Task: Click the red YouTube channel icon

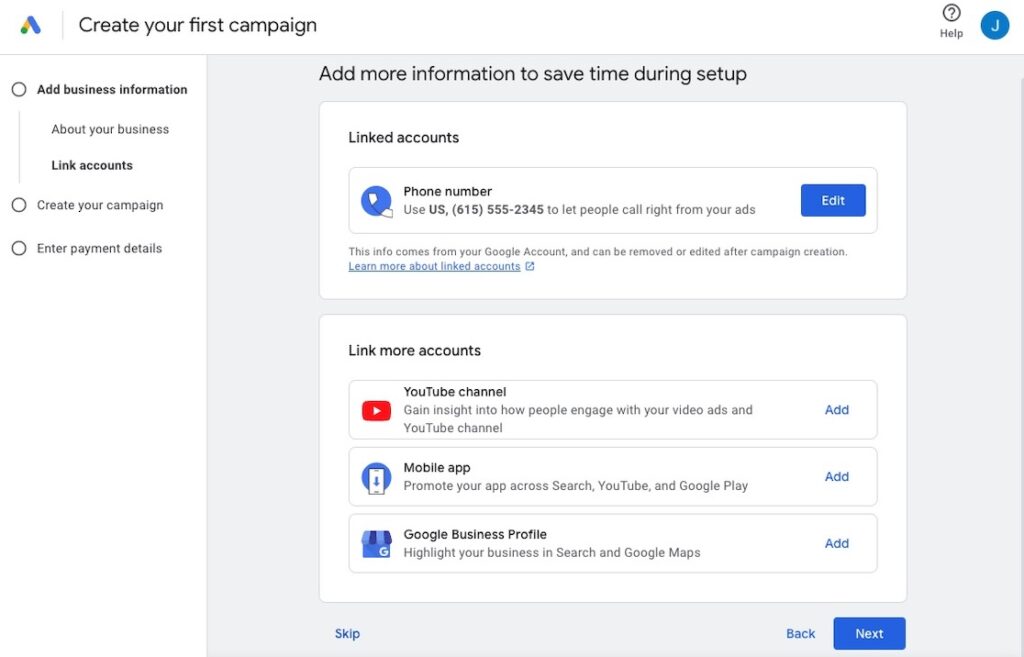Action: [376, 410]
